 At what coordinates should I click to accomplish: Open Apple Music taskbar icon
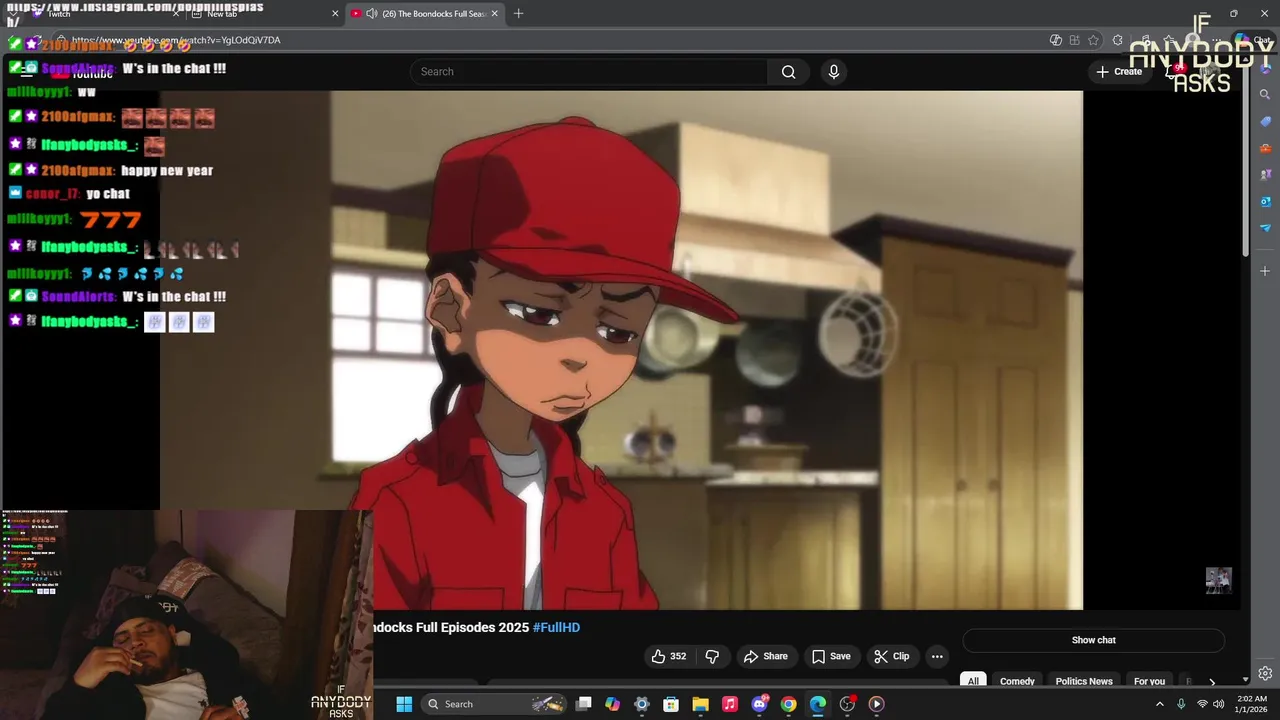click(x=730, y=704)
